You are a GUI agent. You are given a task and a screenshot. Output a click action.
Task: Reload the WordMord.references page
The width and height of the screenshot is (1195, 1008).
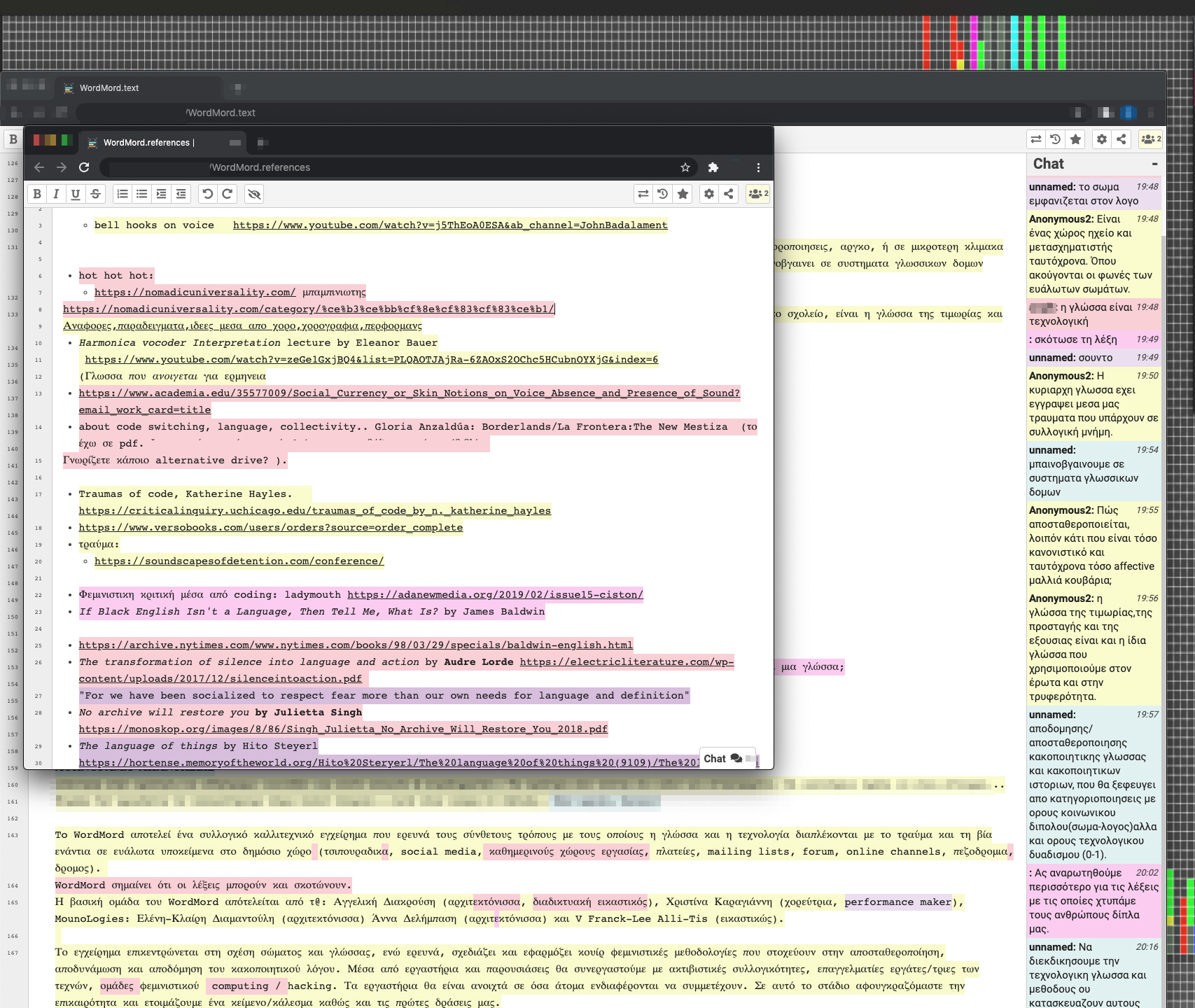coord(84,167)
